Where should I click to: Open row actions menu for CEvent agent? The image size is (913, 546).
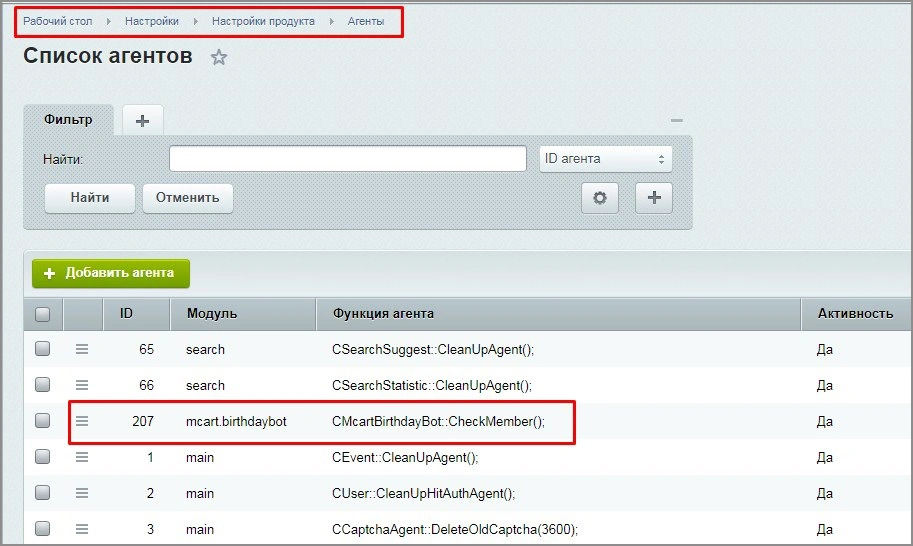pos(82,457)
